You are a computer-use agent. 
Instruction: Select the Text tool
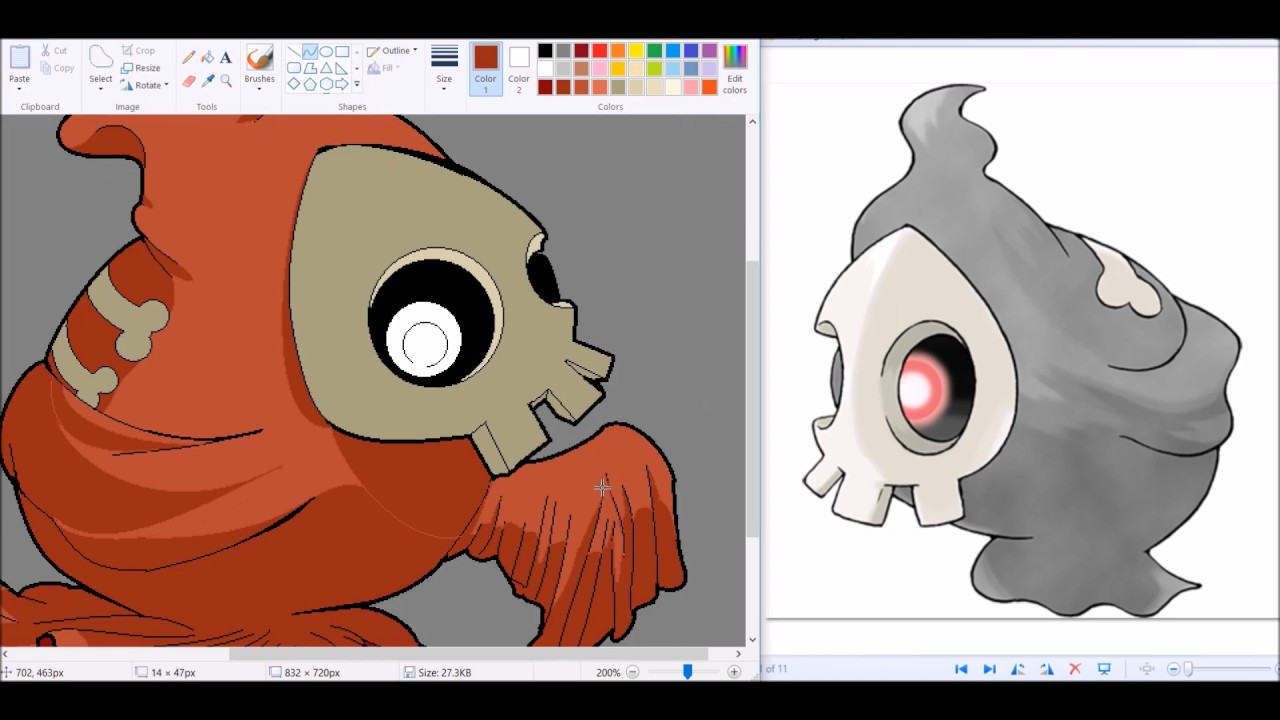[226, 58]
